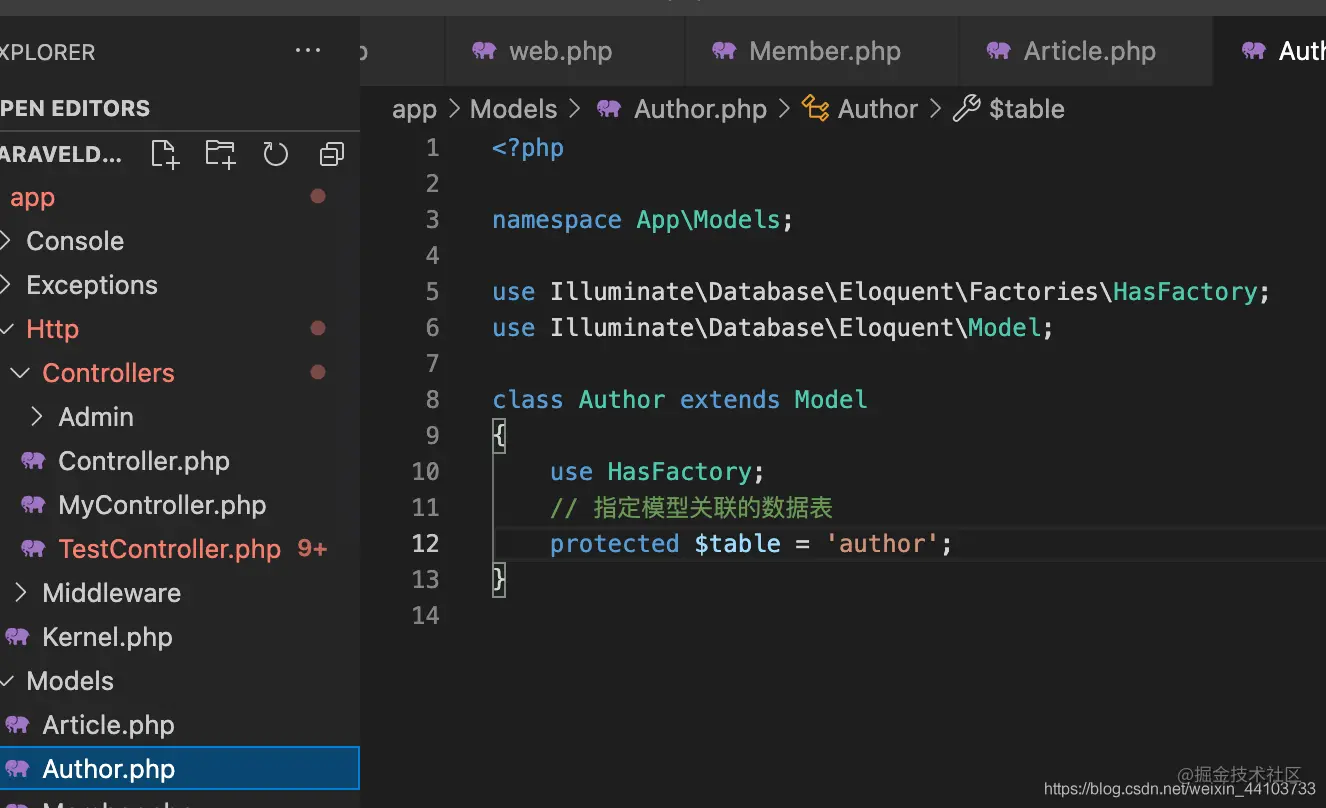Click 'namespace' keyword on line 3

click(x=556, y=219)
